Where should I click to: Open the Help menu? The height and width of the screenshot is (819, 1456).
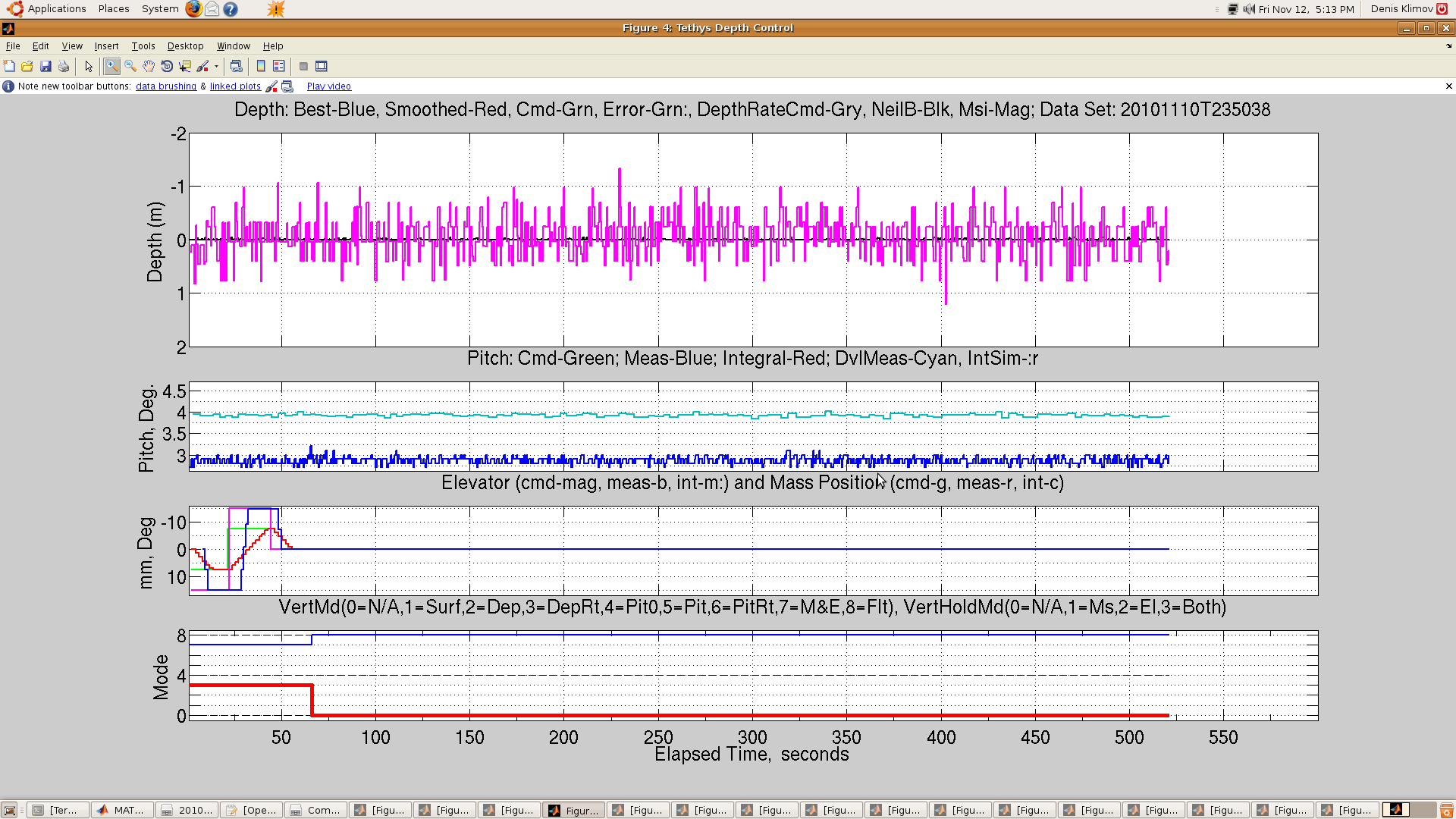click(x=273, y=46)
